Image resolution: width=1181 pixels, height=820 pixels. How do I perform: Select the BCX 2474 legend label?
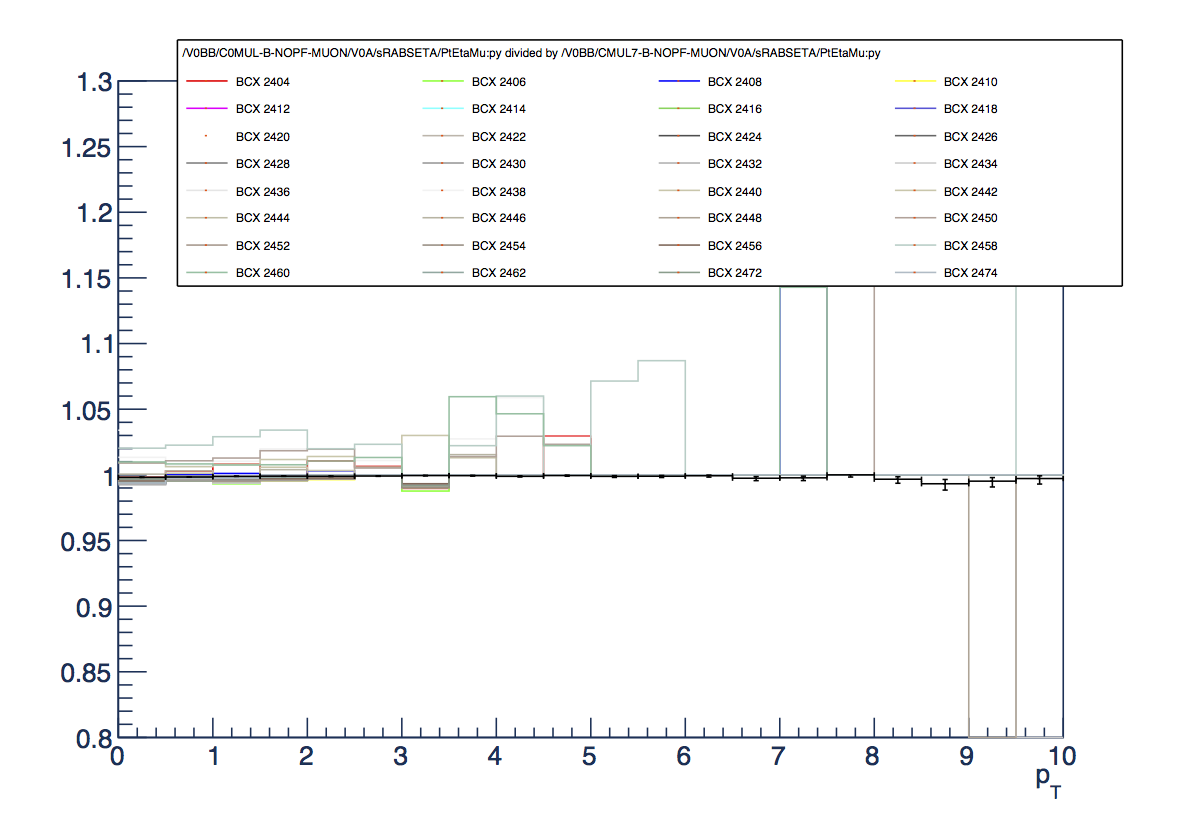pyautogui.click(x=970, y=273)
